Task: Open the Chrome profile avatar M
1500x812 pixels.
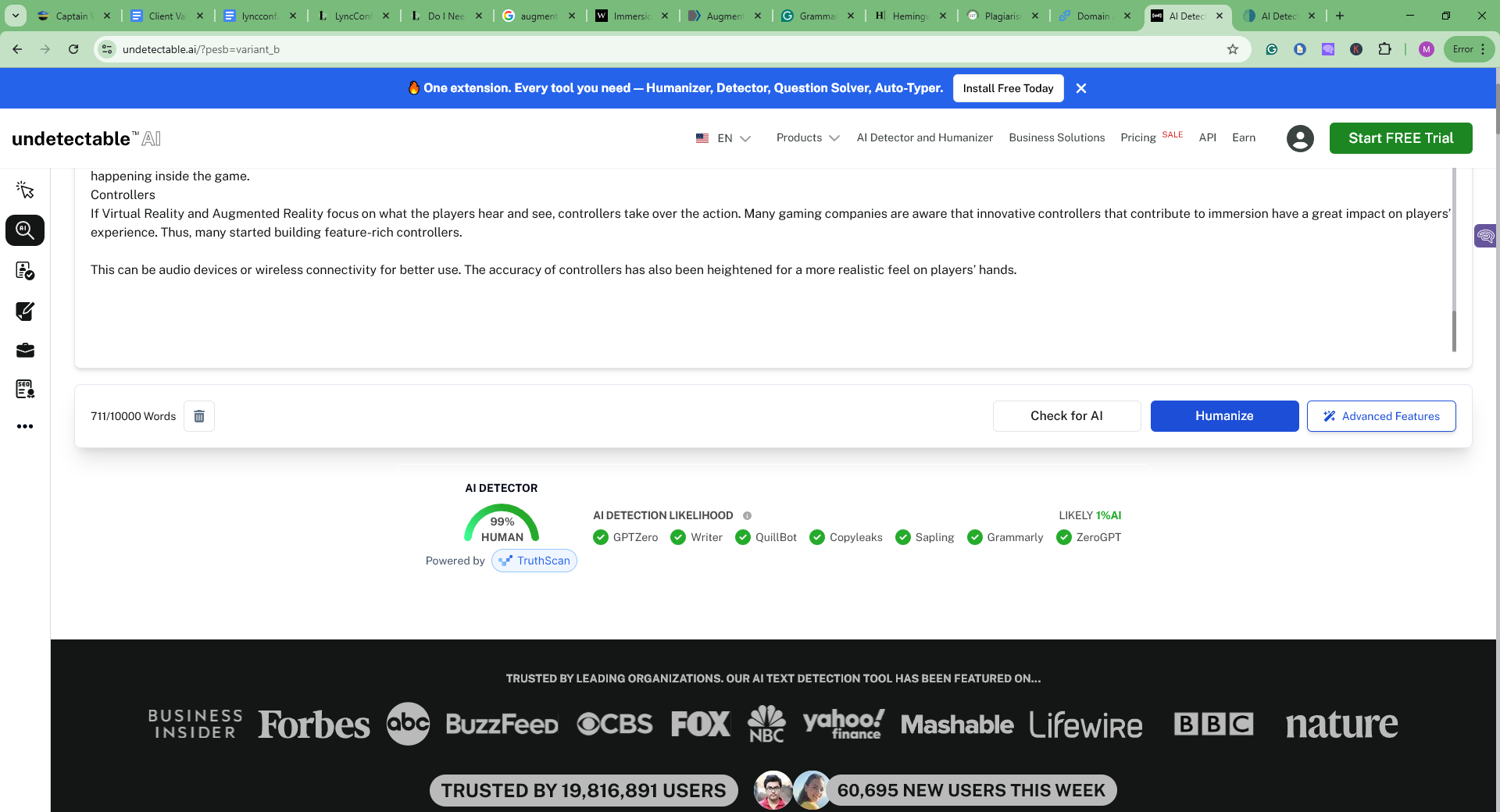Action: coord(1427,49)
